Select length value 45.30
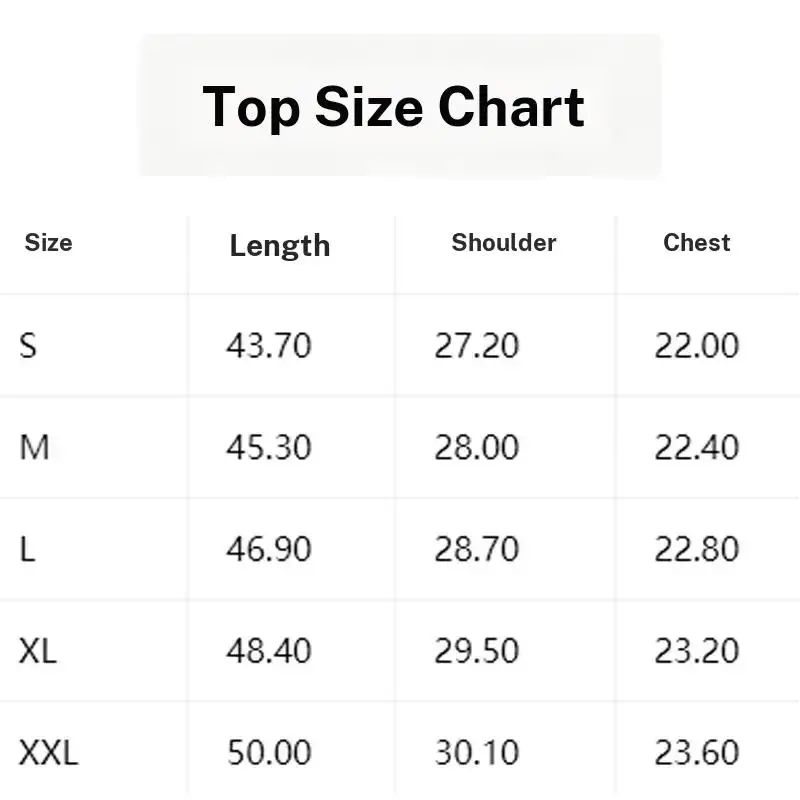This screenshot has width=800, height=800. tap(269, 447)
